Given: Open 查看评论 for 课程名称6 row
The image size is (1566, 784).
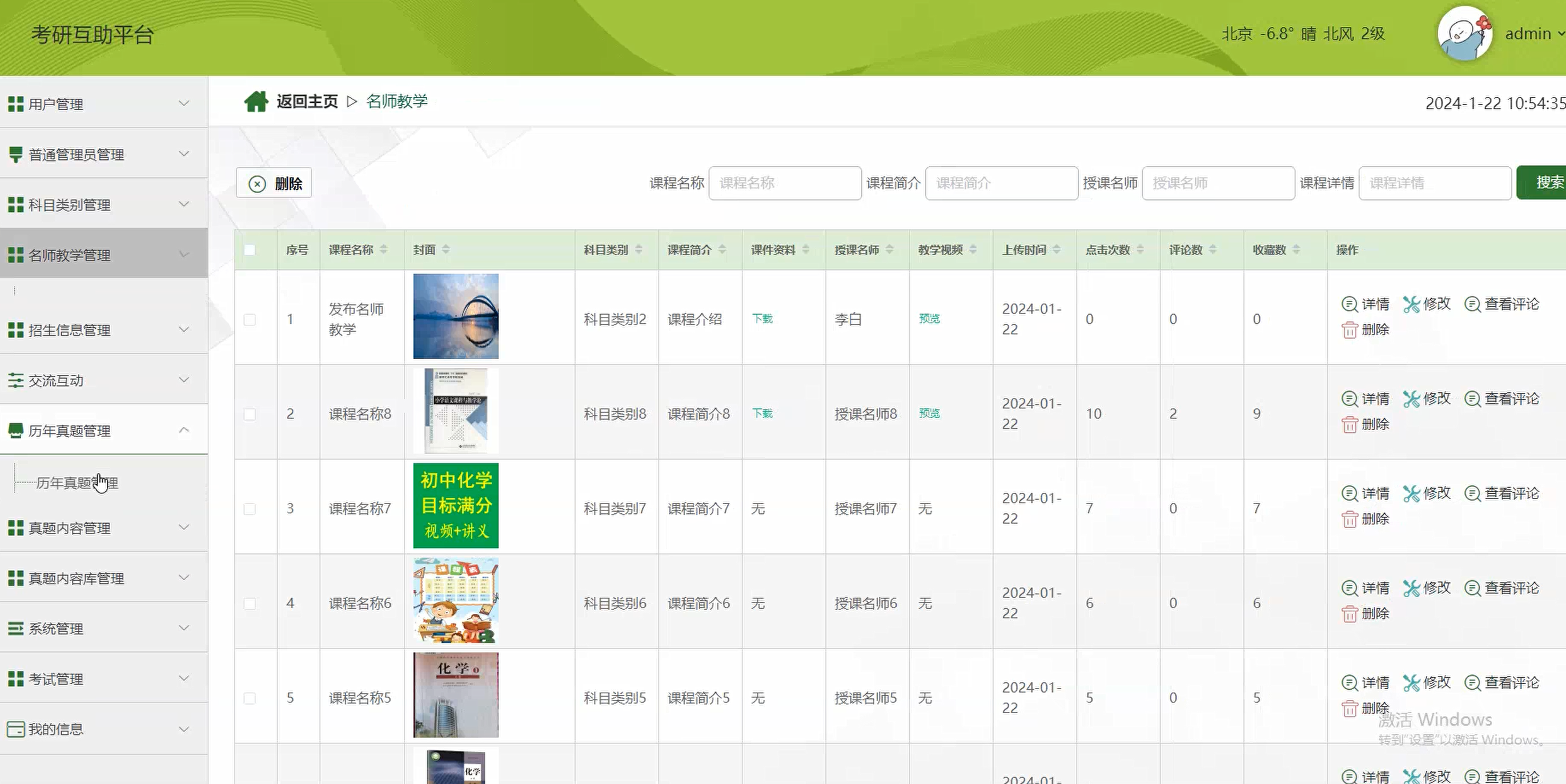Looking at the screenshot, I should tap(1501, 588).
